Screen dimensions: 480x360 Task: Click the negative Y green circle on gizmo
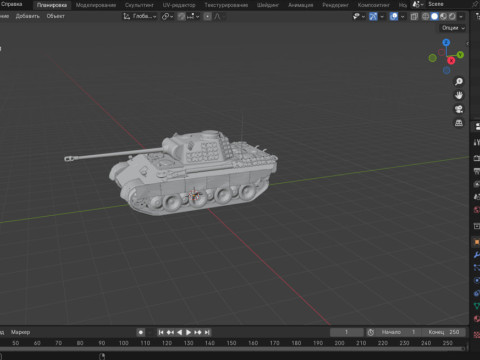pos(432,58)
